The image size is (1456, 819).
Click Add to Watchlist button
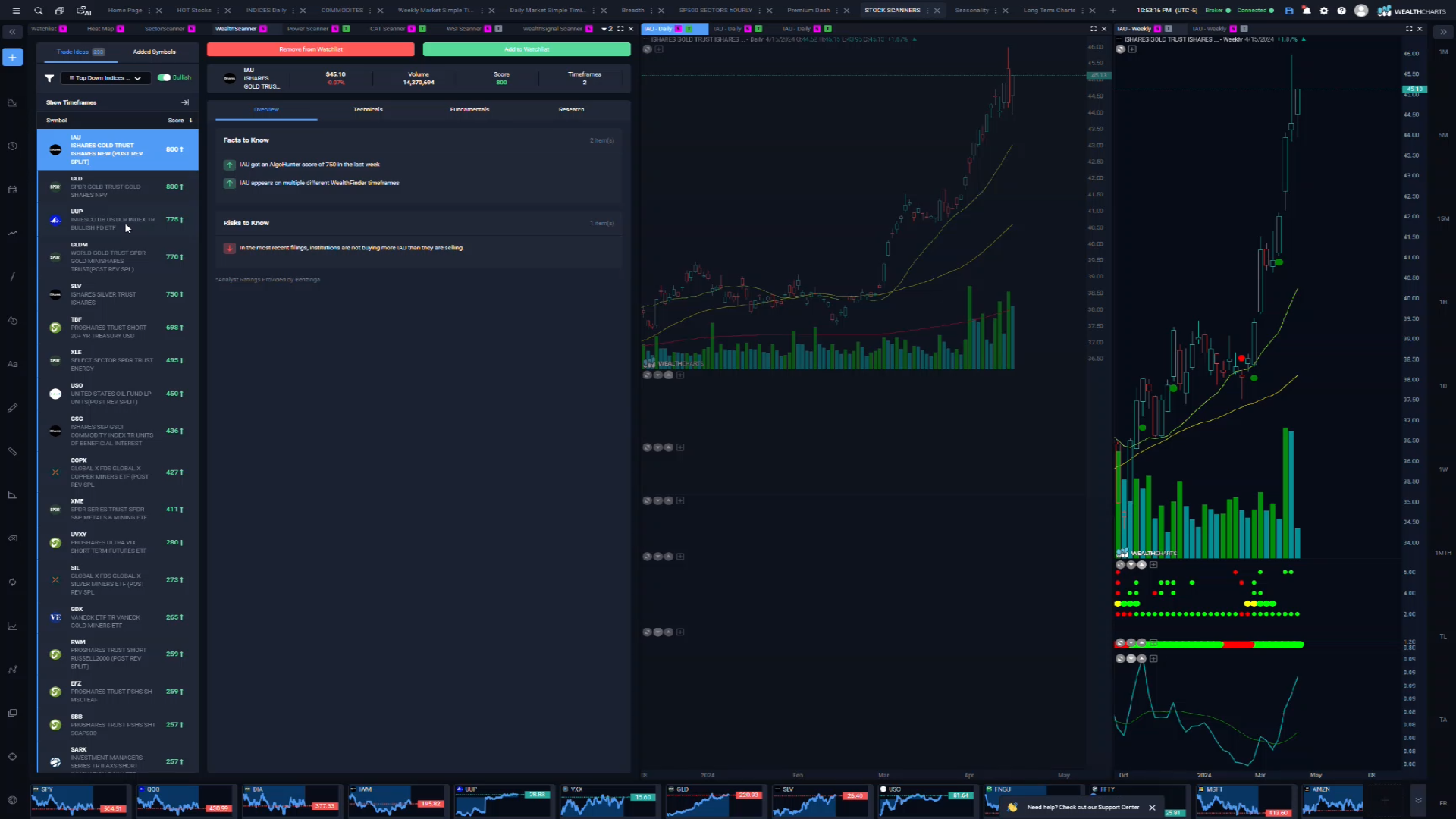[526, 49]
